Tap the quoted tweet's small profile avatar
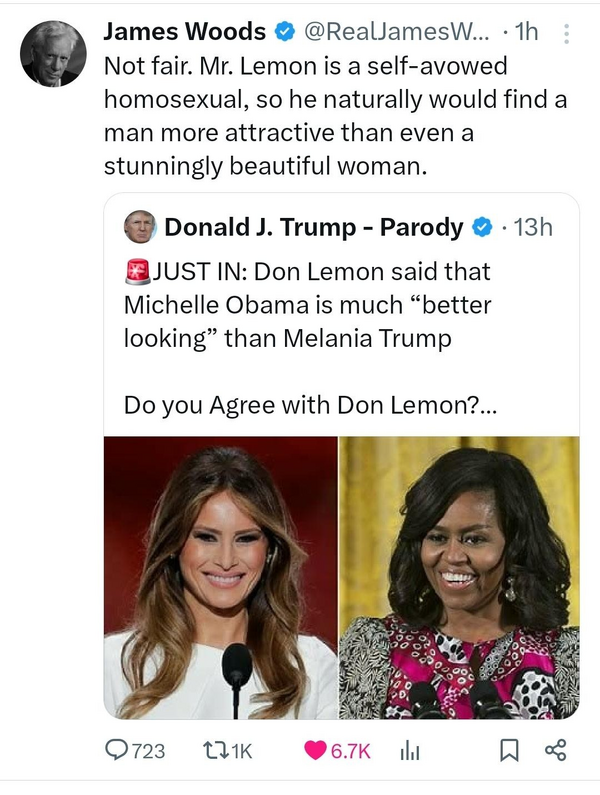Viewport: 600px width, 795px height. tap(140, 227)
